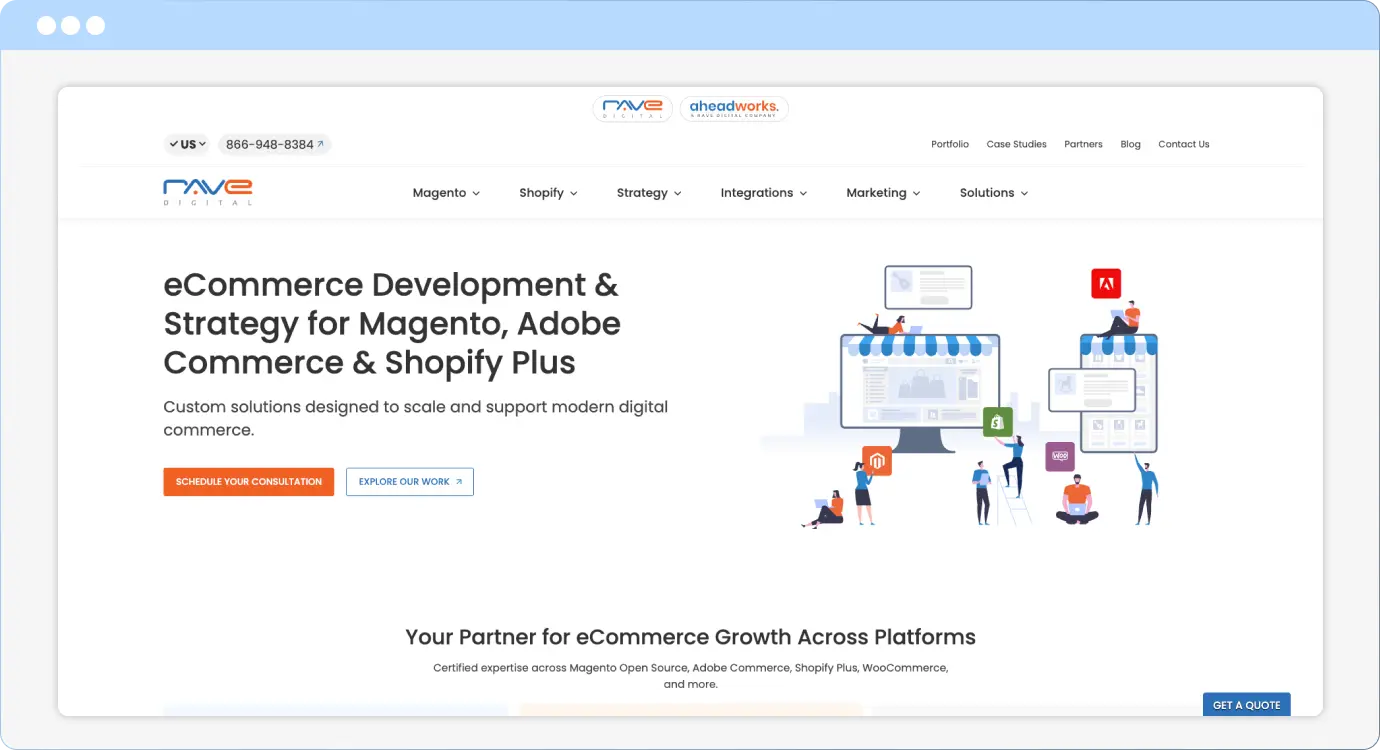Open the Integrations menu
The height and width of the screenshot is (750, 1380).
[763, 193]
